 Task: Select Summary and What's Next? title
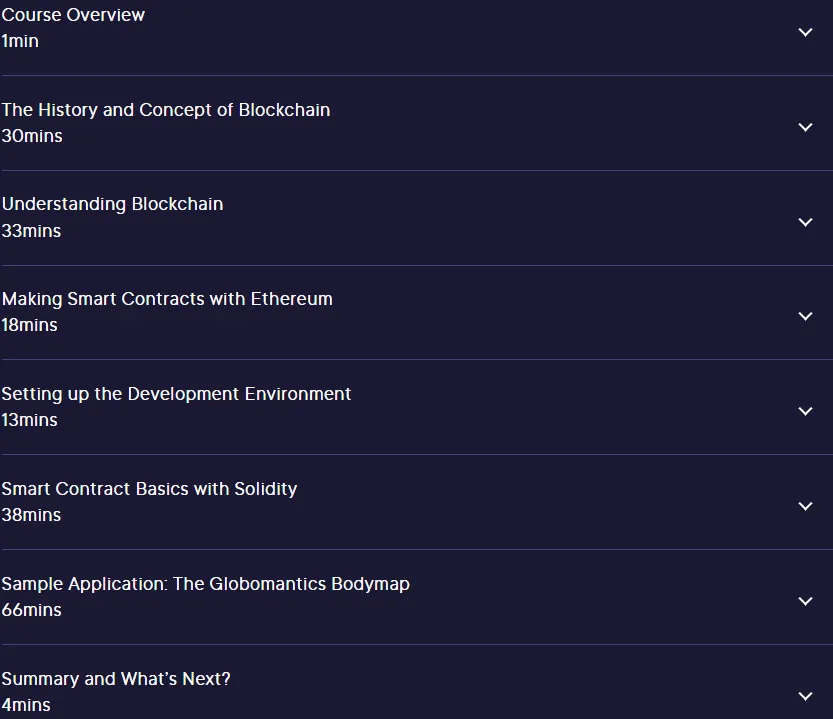(116, 679)
